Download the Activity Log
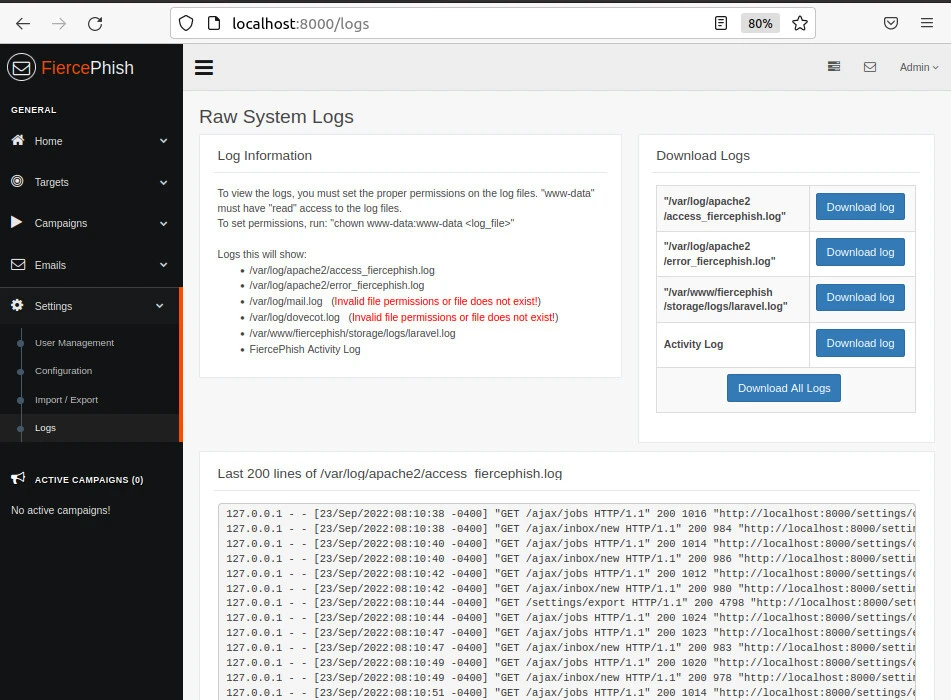The width and height of the screenshot is (951, 700). [x=860, y=343]
